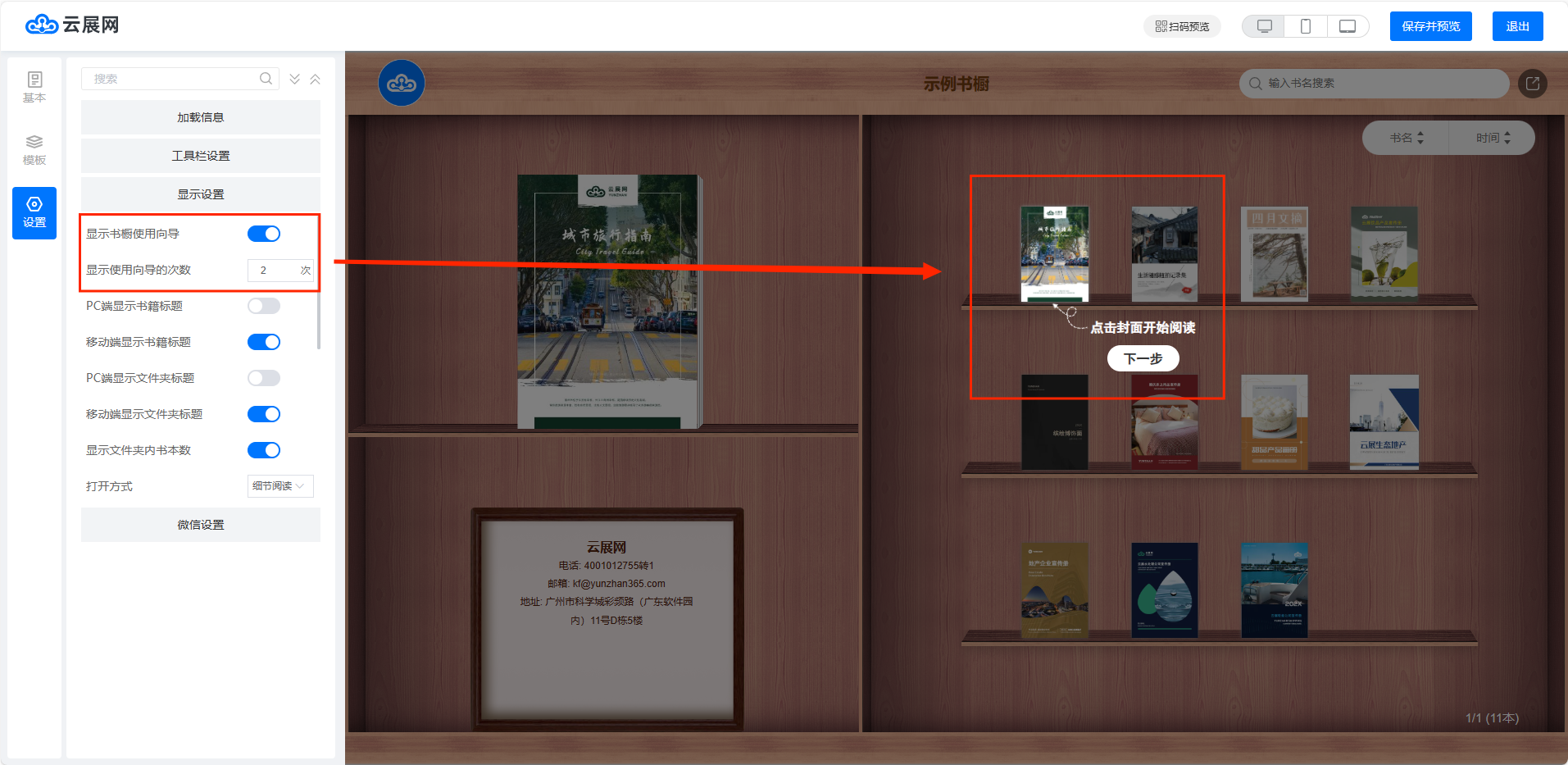Viewport: 1568px width, 765px height.
Task: Switch to desktop monitor preview mode
Action: (x=1264, y=26)
